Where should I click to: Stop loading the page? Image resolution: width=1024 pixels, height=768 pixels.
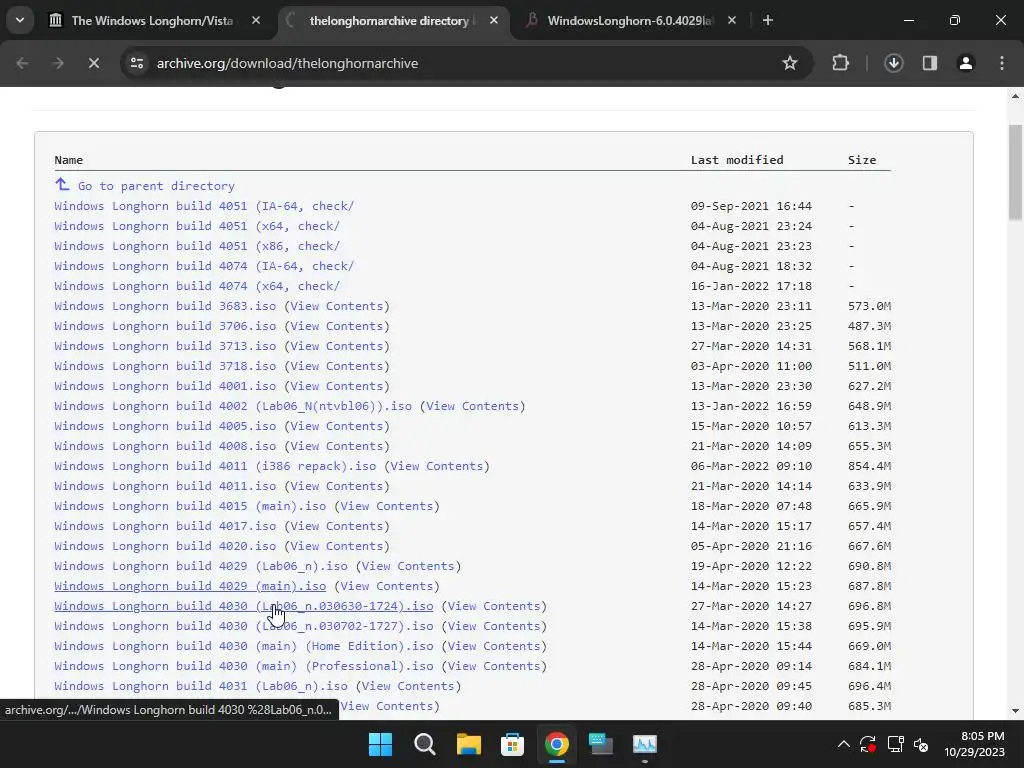click(93, 63)
